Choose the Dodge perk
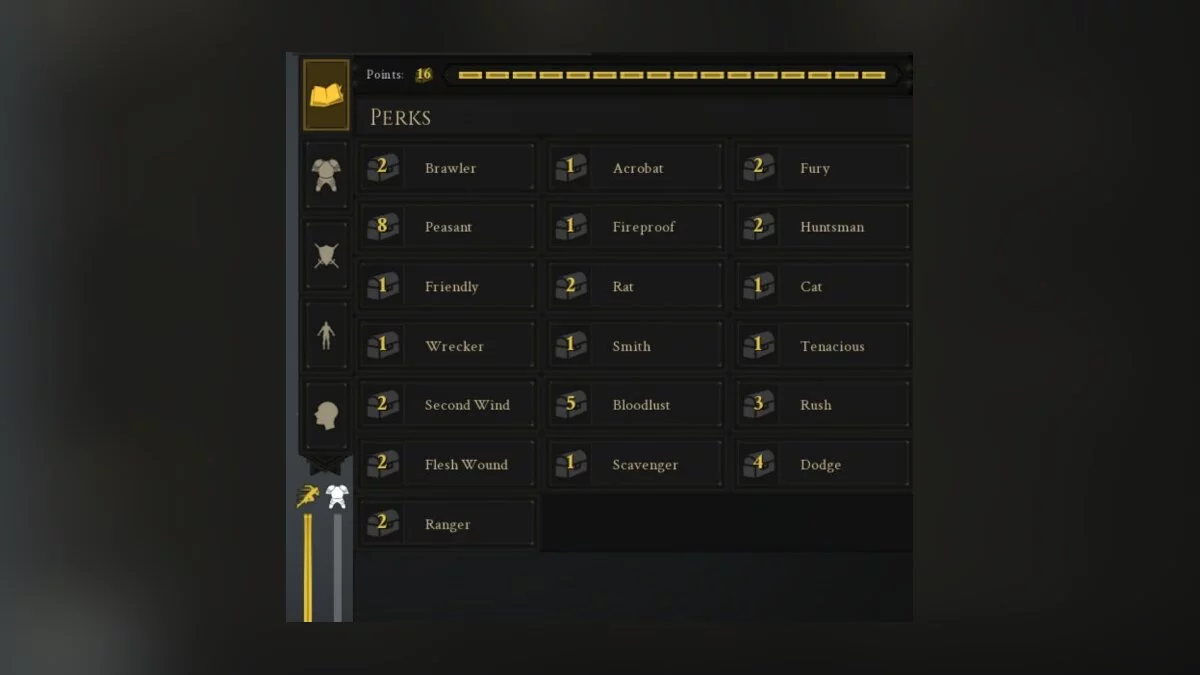Viewport: 1200px width, 675px height. click(823, 464)
